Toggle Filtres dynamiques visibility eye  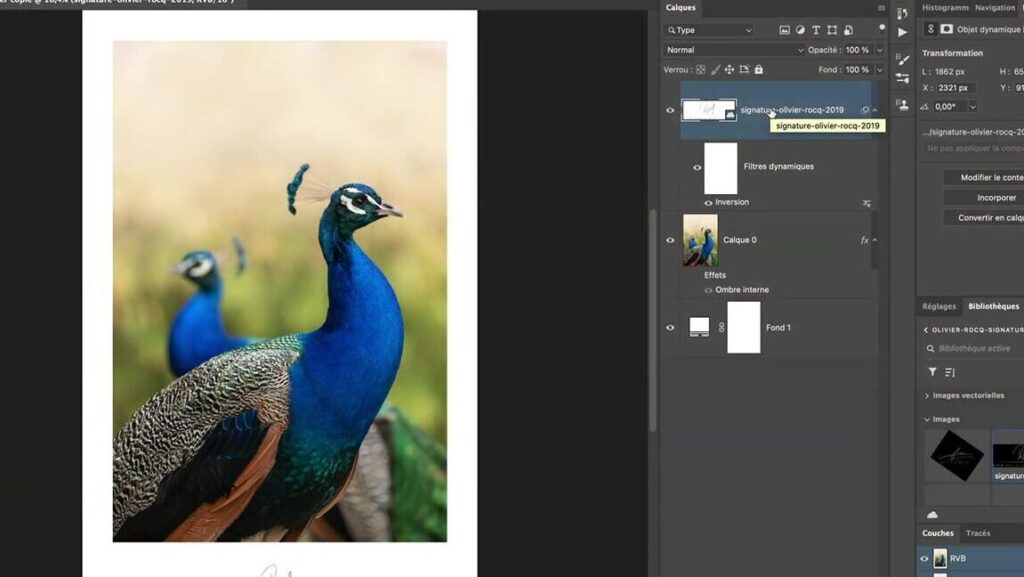click(x=697, y=168)
